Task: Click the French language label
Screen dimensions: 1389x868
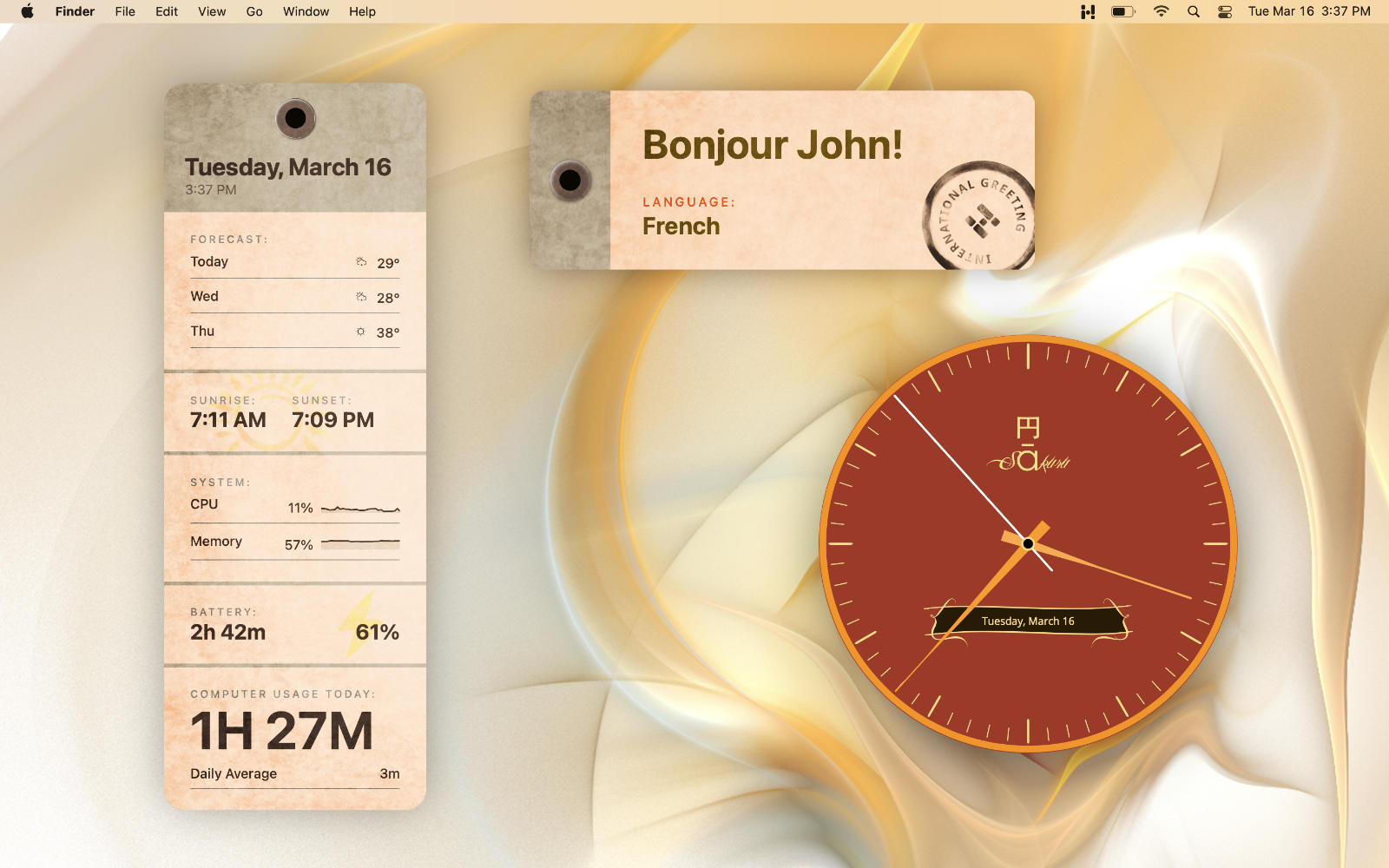Action: coord(681,226)
